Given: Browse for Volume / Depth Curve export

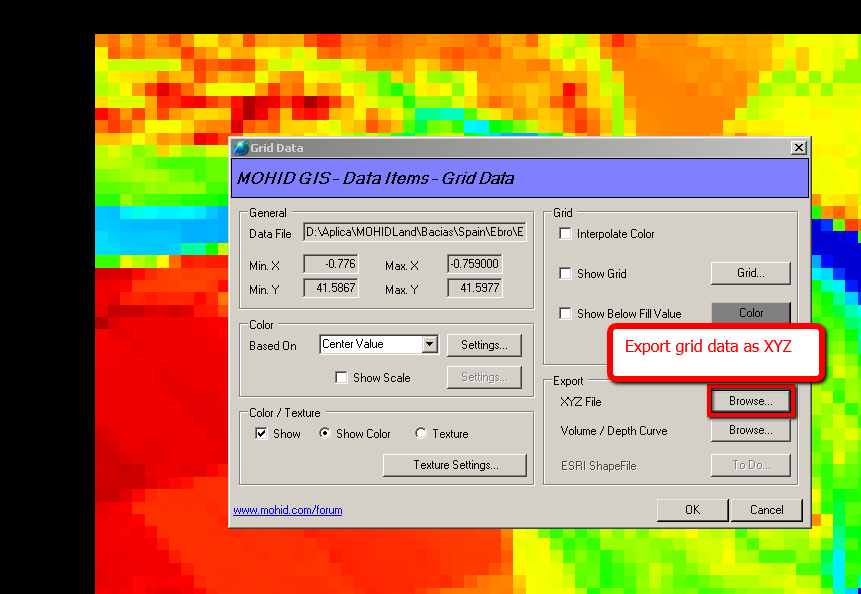Looking at the screenshot, I should click(x=750, y=431).
